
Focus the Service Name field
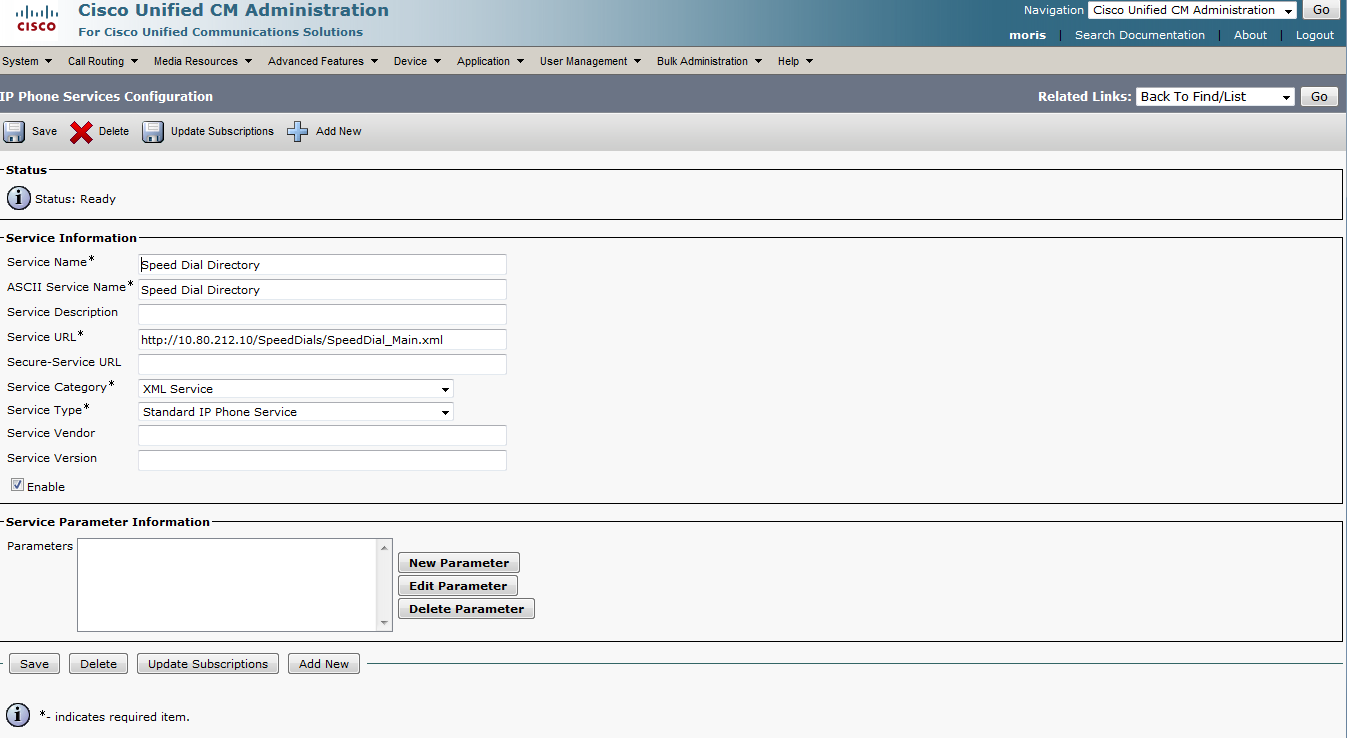pos(322,265)
